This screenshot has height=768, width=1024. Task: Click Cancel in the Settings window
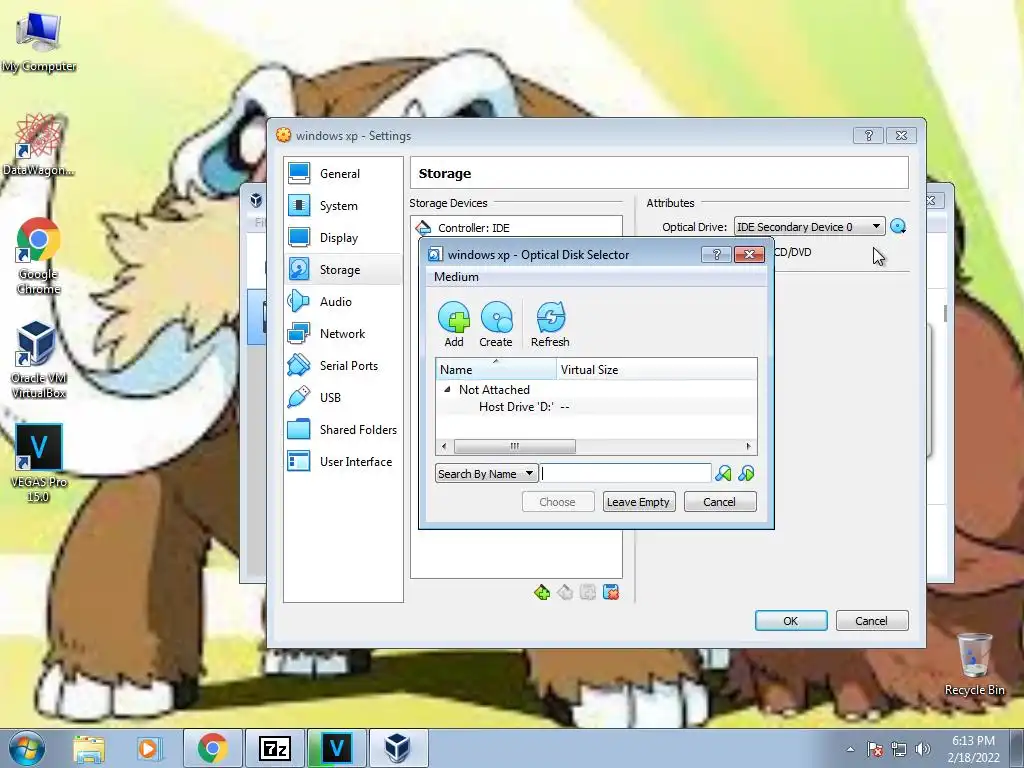[x=872, y=621]
